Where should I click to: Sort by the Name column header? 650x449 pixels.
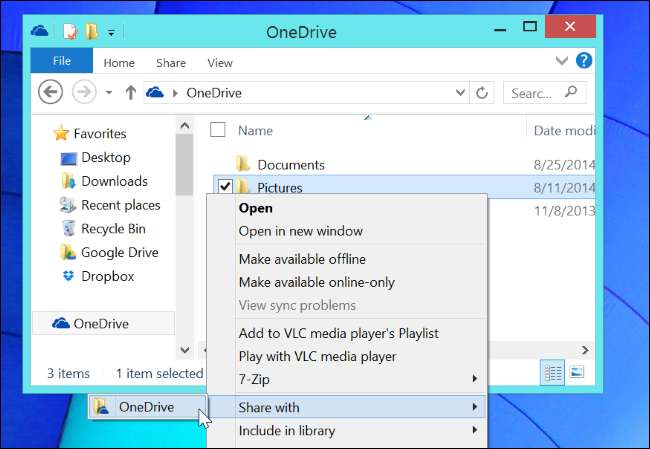[255, 131]
